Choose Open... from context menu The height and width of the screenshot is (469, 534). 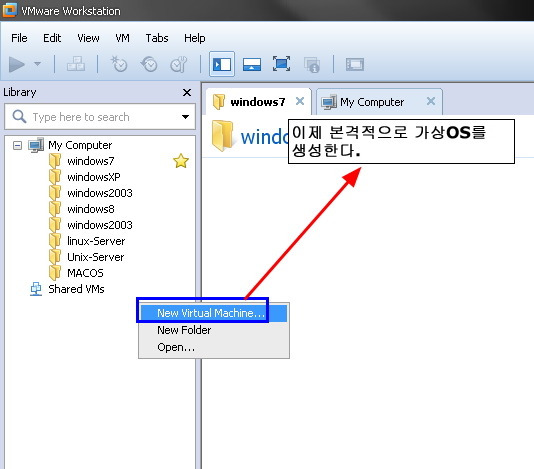click(x=214, y=347)
